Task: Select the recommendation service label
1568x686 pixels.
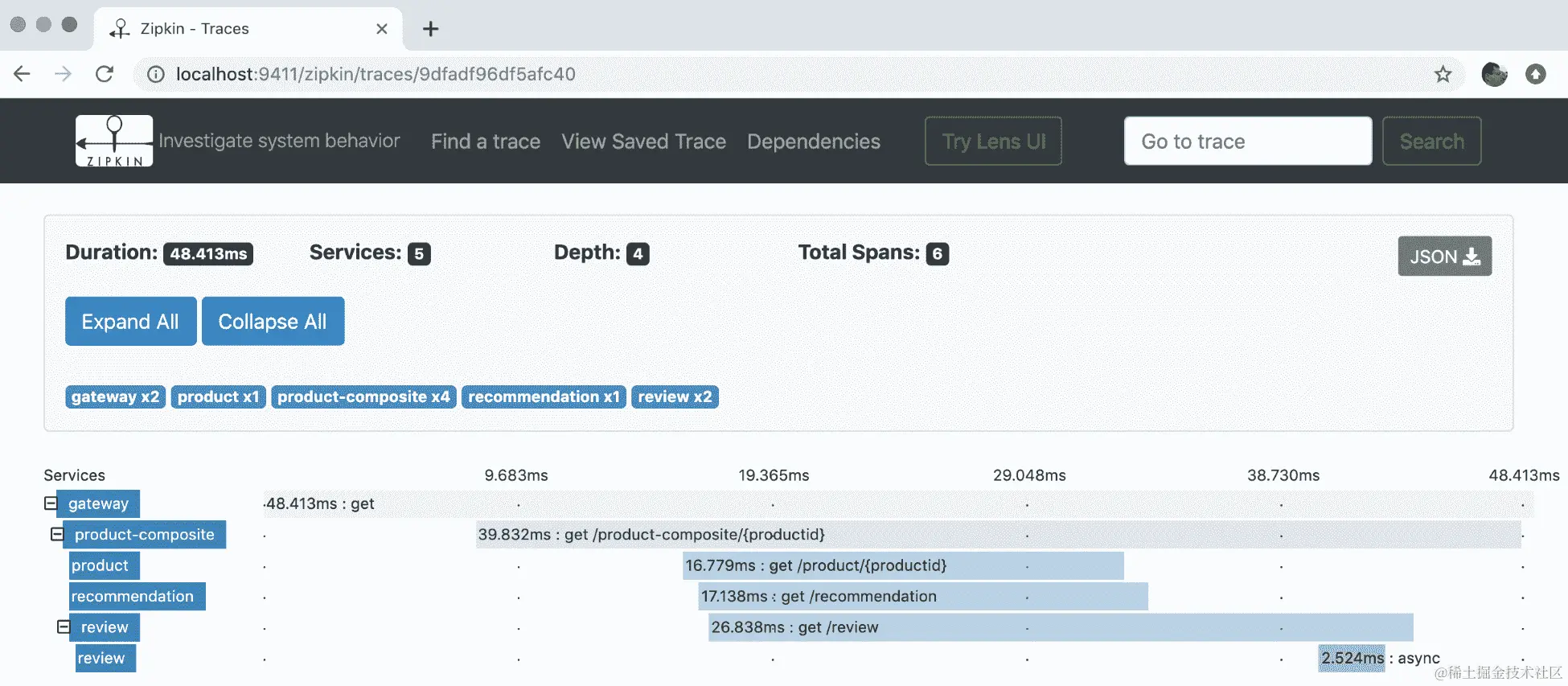Action: point(137,596)
